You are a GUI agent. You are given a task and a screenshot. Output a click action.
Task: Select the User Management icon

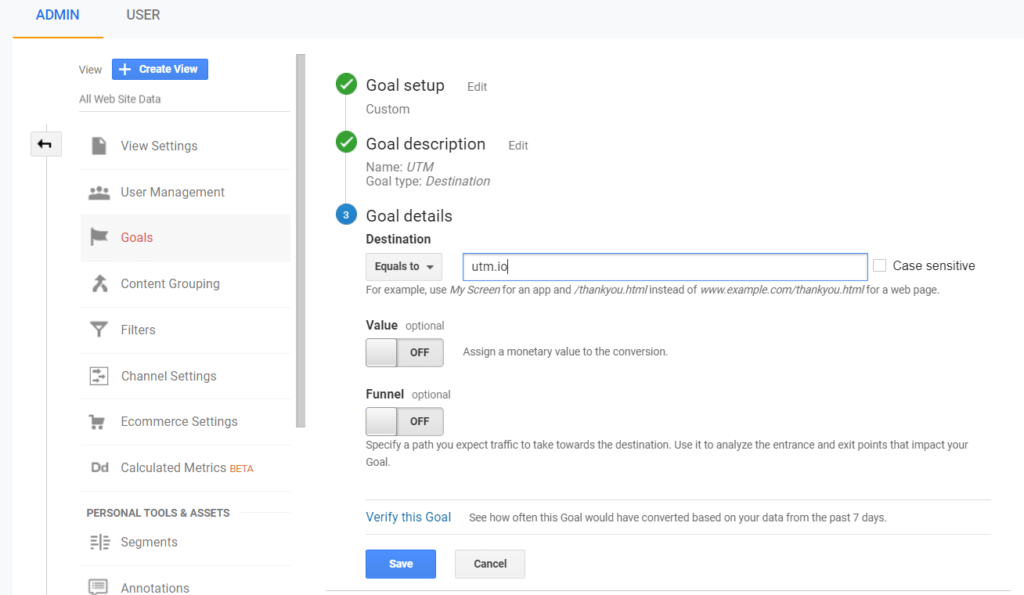pos(99,191)
